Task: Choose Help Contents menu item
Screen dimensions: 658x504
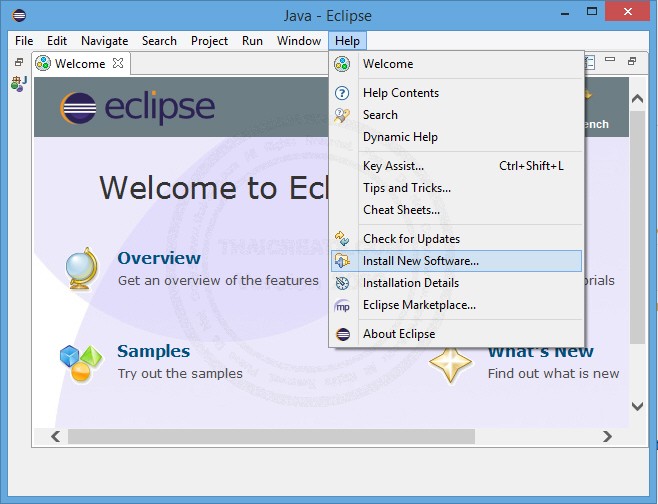Action: 456,93
